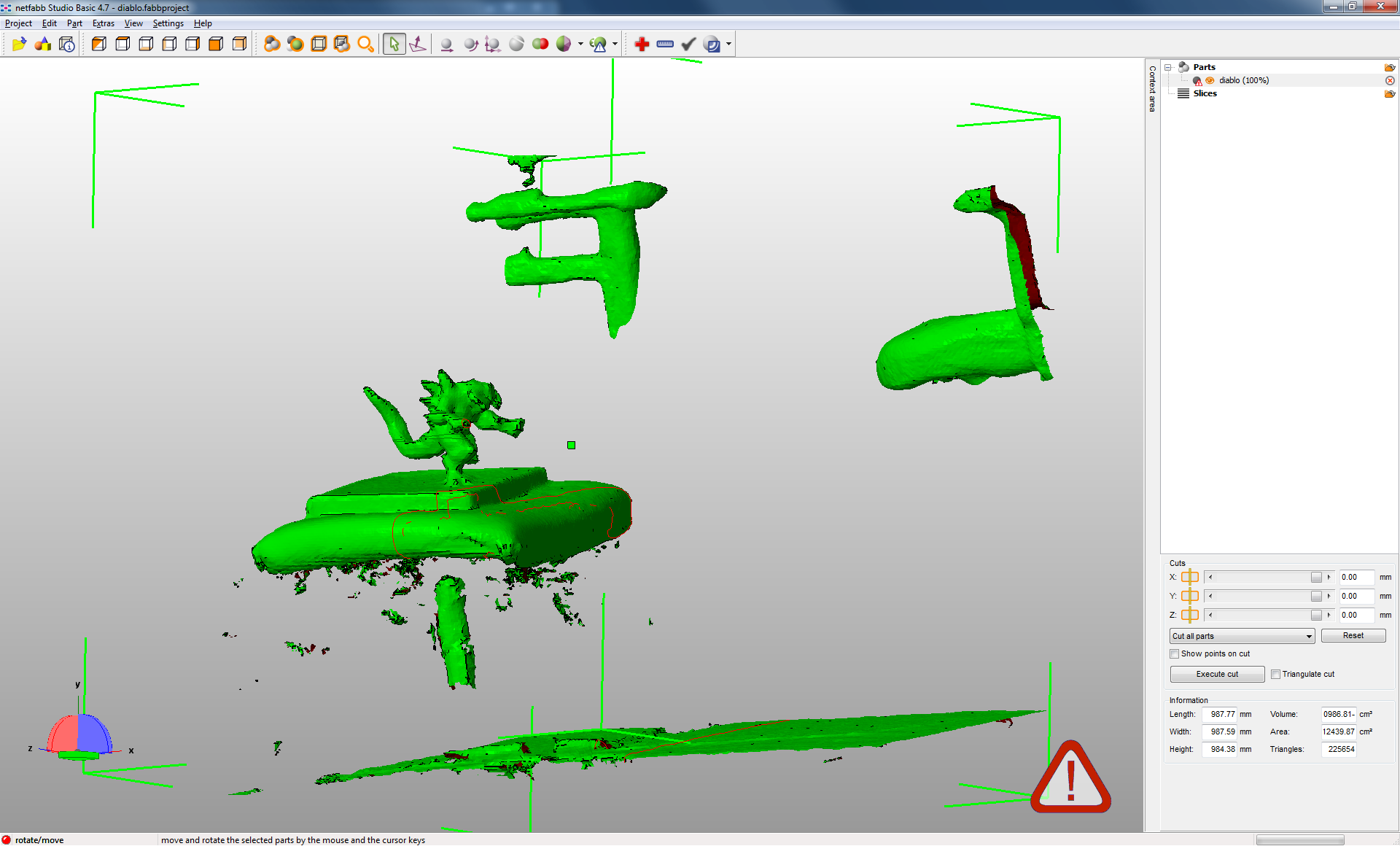Click the globe warning analysis icon
The image size is (1400, 846).
[x=599, y=44]
